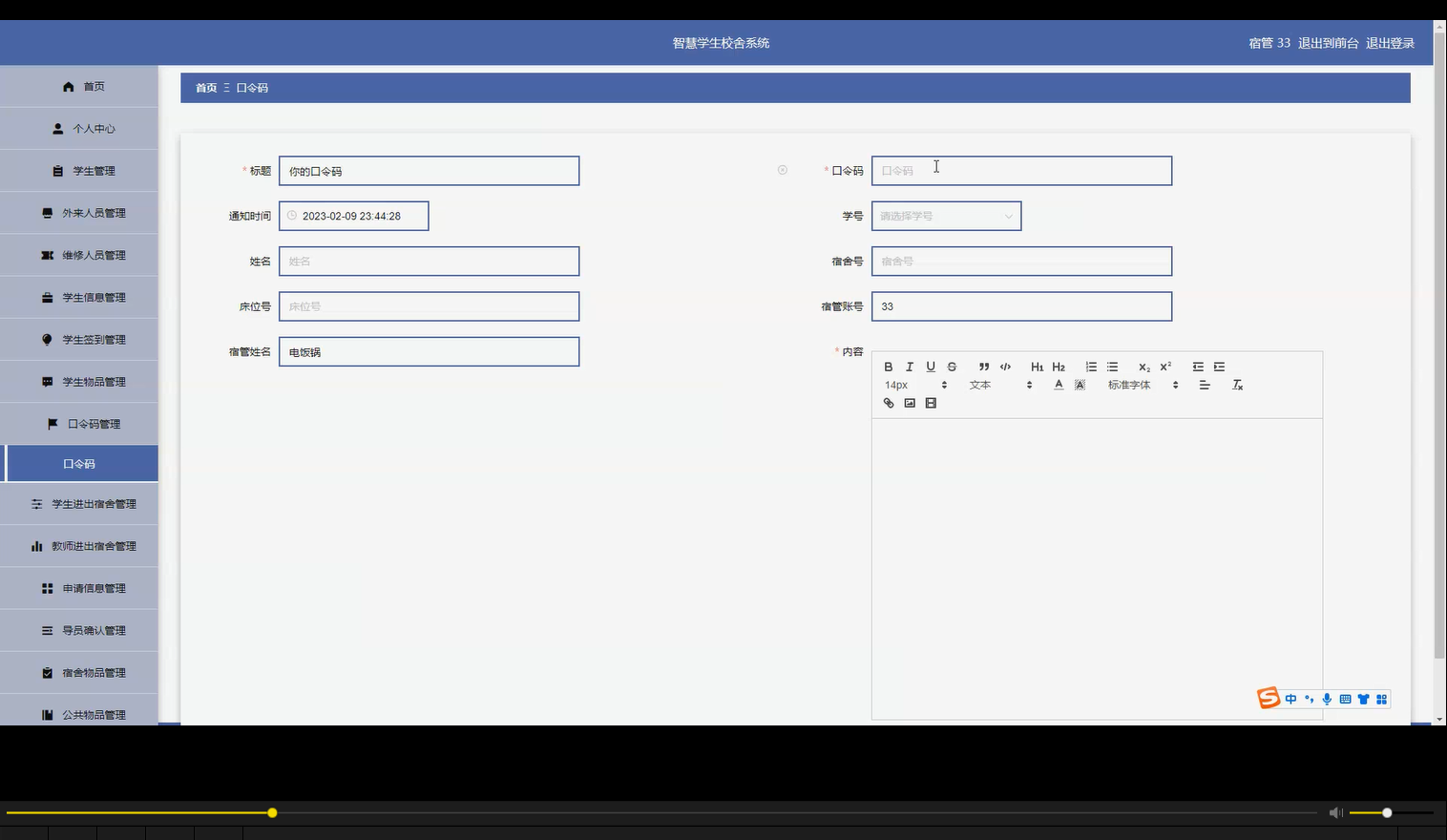Toggle underline formatting in the content editor
Image resolution: width=1447 pixels, height=840 pixels.
click(x=931, y=367)
